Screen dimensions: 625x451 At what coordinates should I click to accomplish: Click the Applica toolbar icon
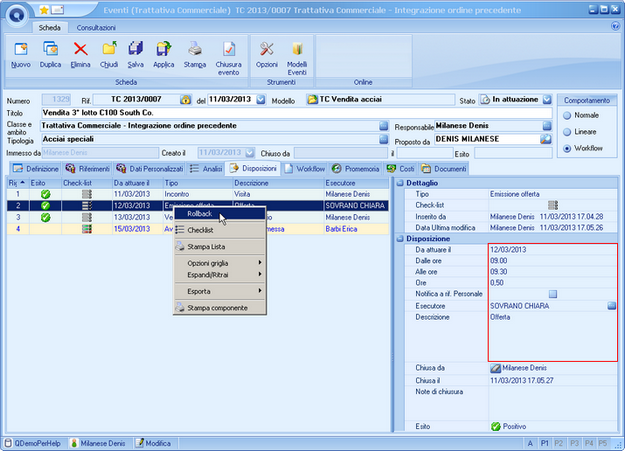(x=163, y=49)
